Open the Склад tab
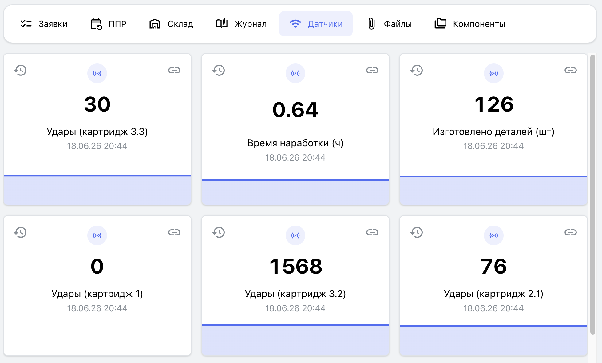Screen dimensions: 602x363 click(171, 24)
